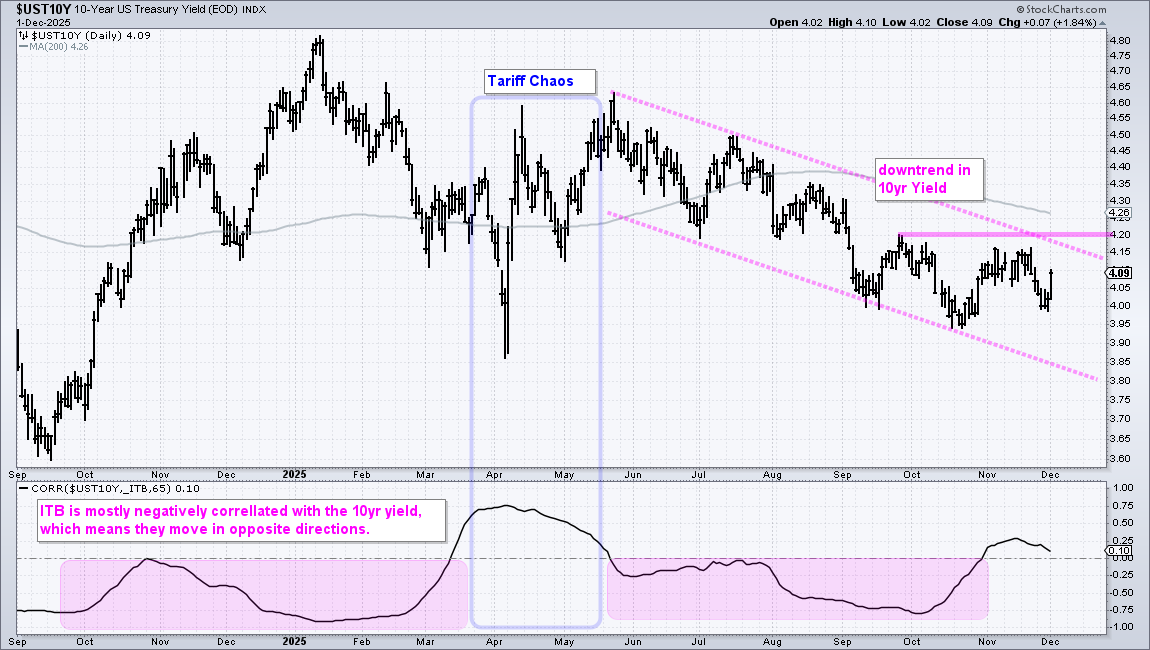The image size is (1150, 650).
Task: Click the $UST10Y ticker symbol in the title
Action: coord(43,10)
